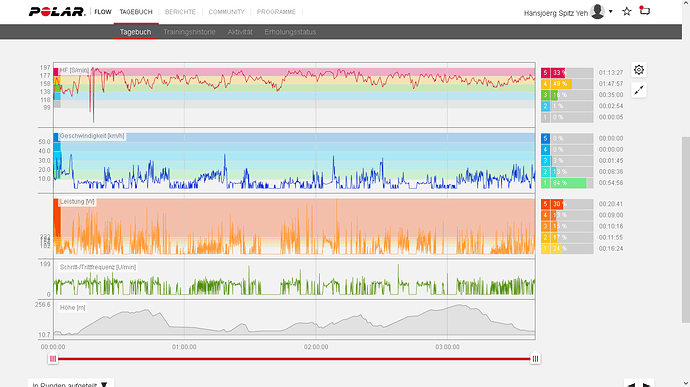Screen dimensions: 690x387
Task: Click the next arrow at bottom right
Action: 646,383
